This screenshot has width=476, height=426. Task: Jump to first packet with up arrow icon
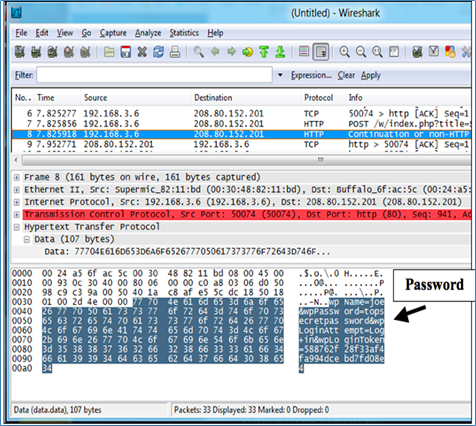264,52
